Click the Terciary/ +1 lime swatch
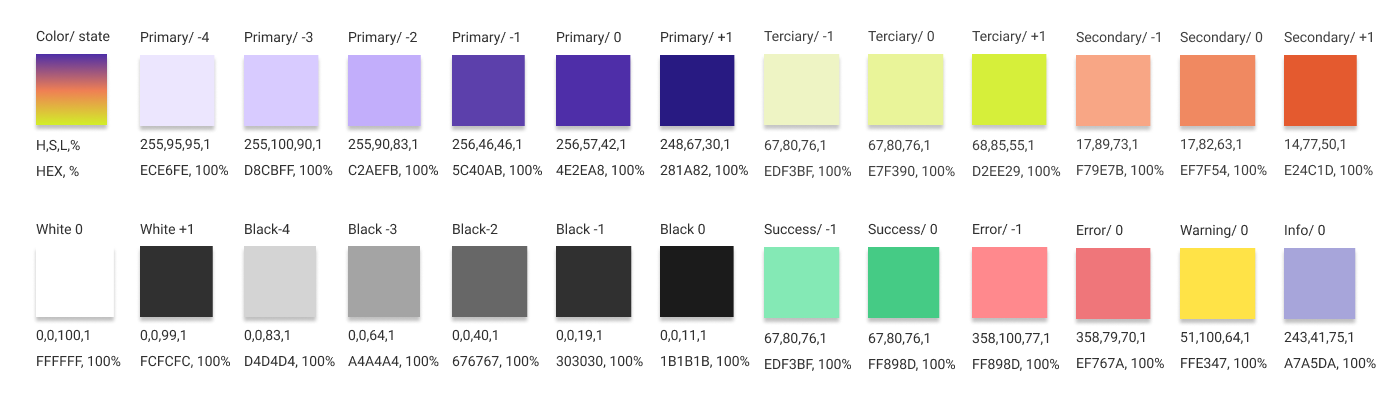1400x409 pixels. (x=1009, y=90)
